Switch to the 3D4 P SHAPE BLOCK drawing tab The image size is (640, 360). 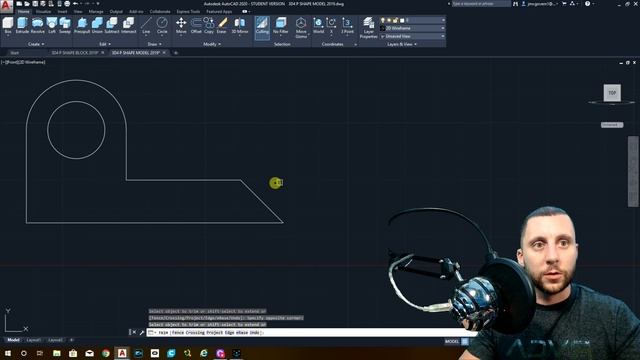(x=75, y=53)
